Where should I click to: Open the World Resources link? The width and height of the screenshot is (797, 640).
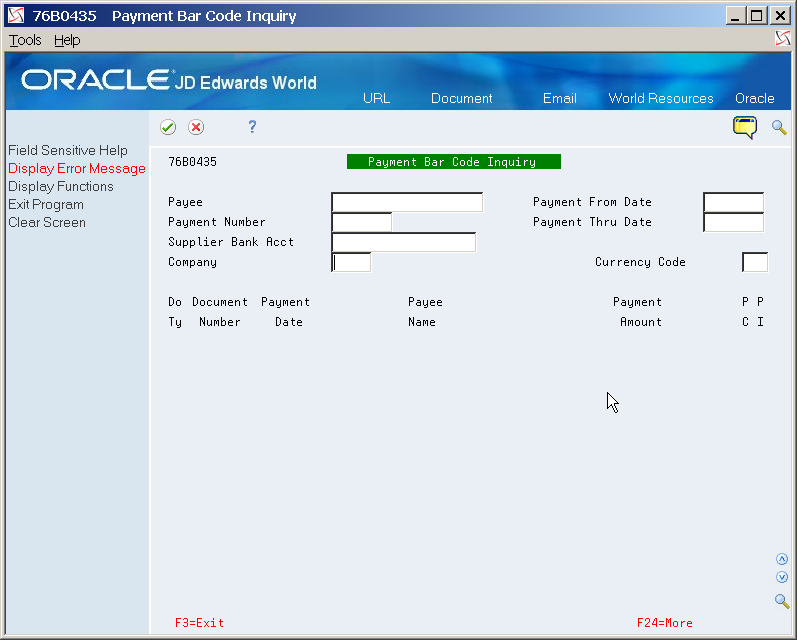coord(661,98)
